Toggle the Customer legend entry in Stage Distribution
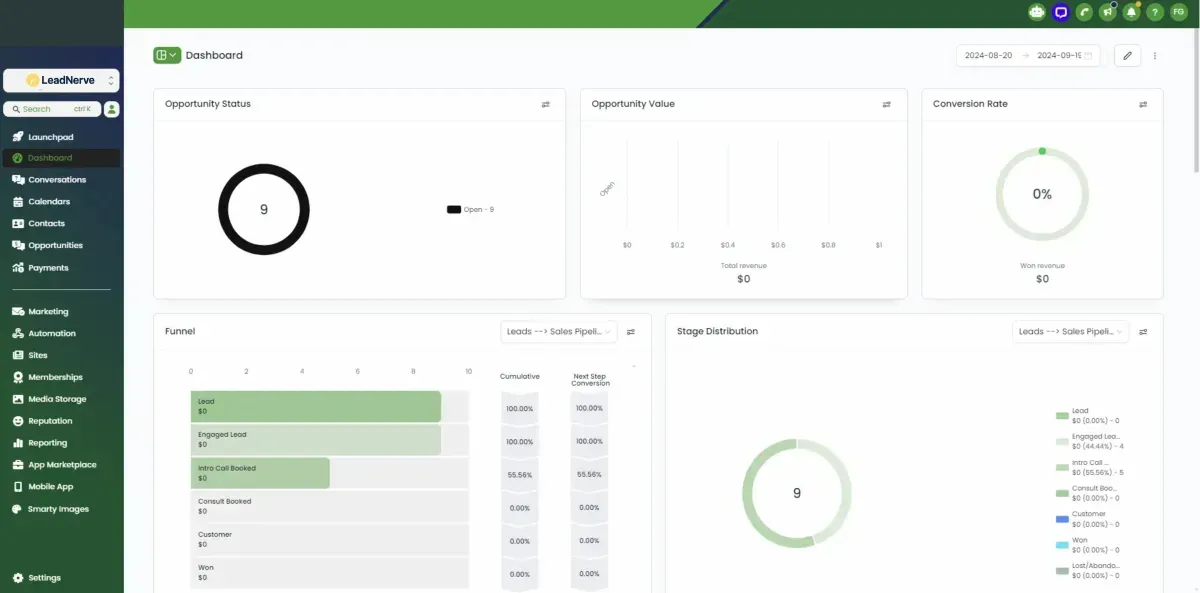The height and width of the screenshot is (593, 1200). click(x=1087, y=518)
